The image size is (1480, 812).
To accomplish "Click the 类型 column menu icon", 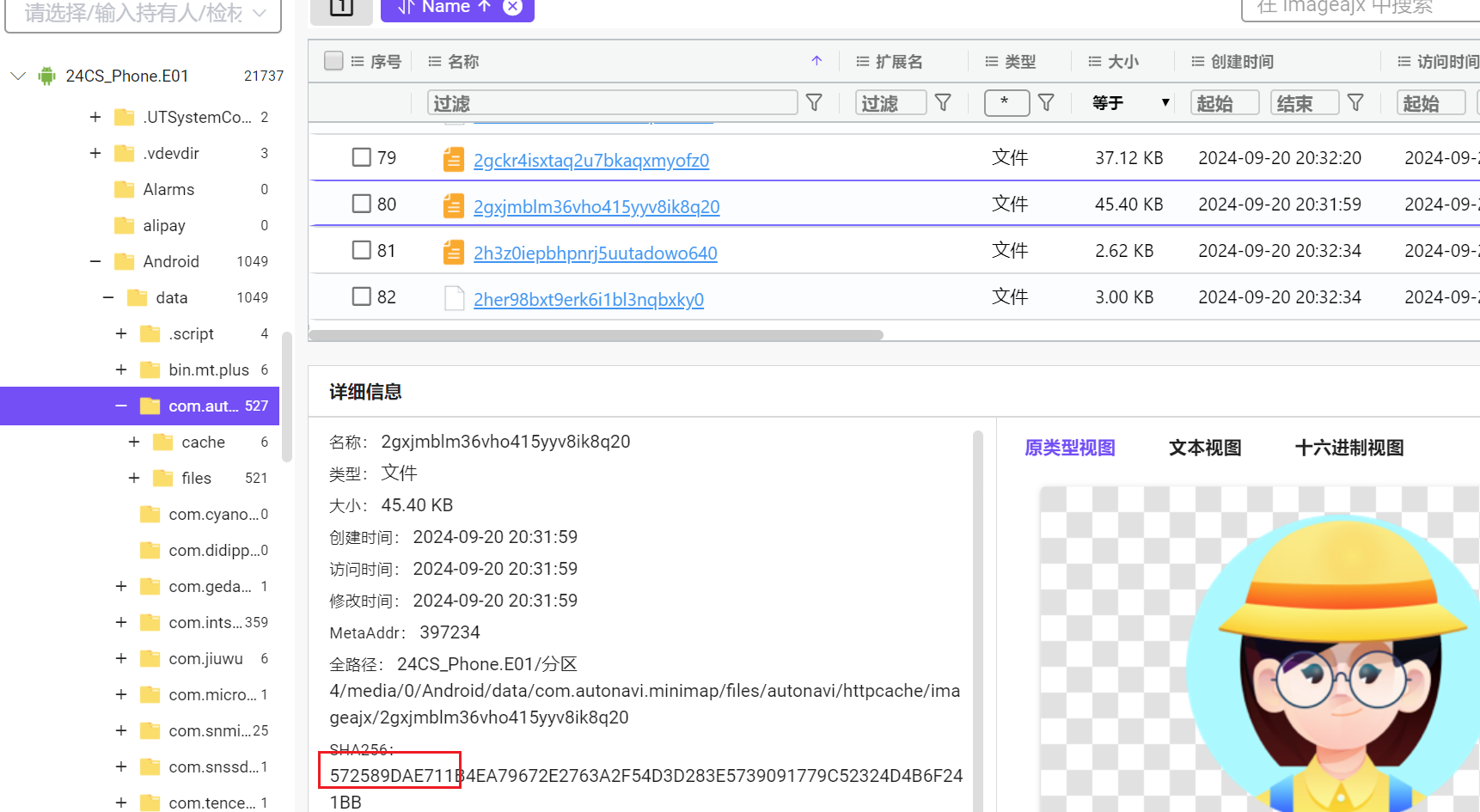I will [x=992, y=62].
